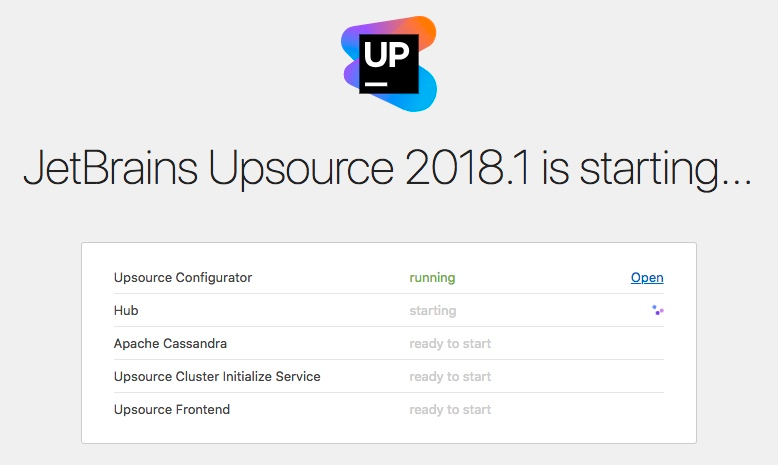778x465 pixels.
Task: Click the Upsource logo at the top
Action: [388, 64]
